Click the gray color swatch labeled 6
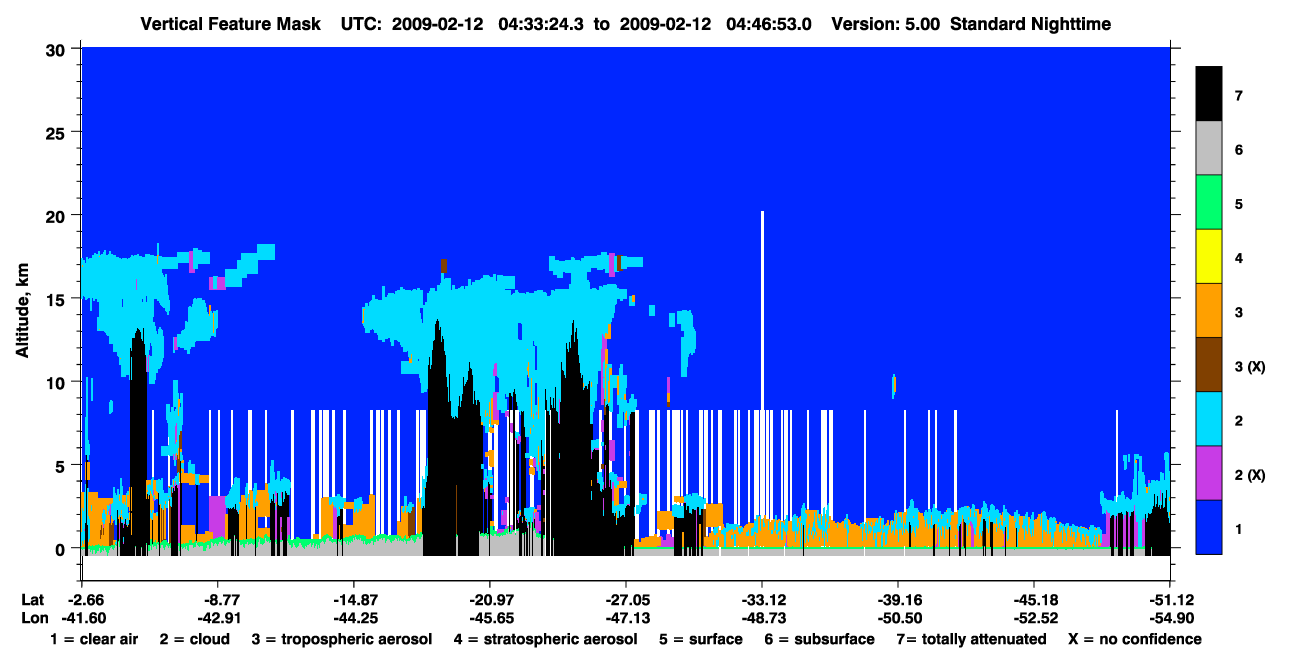The image size is (1300, 667). pyautogui.click(x=1209, y=149)
